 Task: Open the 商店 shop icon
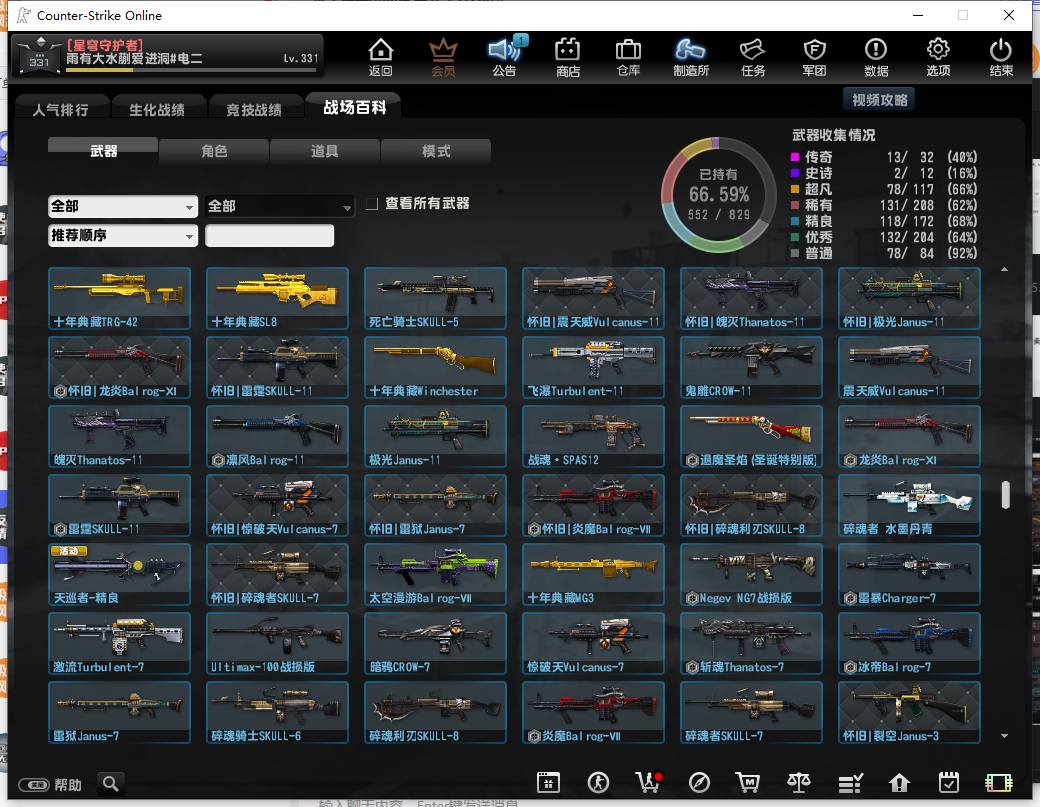pos(568,56)
